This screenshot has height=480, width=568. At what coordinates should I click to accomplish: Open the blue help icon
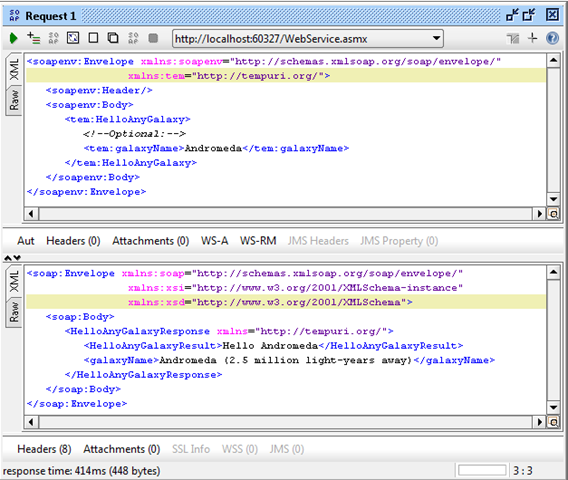coord(552,38)
